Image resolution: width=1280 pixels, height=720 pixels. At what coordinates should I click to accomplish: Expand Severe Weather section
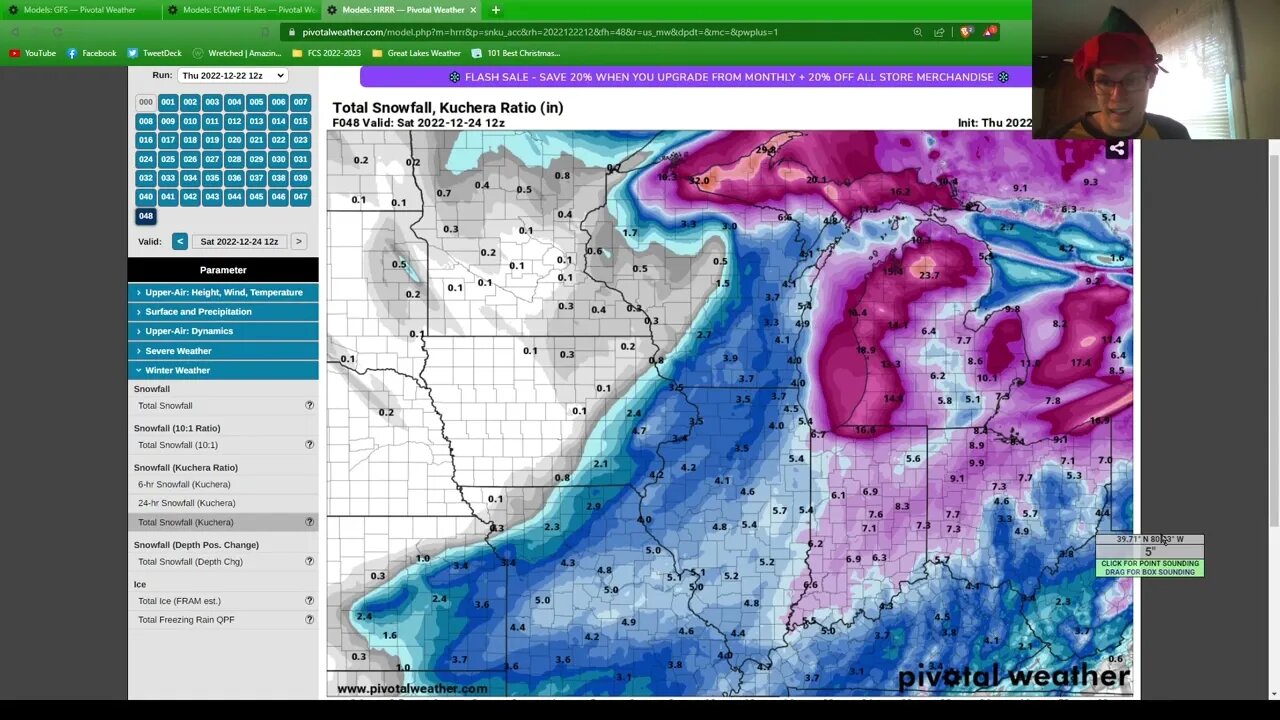(x=223, y=351)
